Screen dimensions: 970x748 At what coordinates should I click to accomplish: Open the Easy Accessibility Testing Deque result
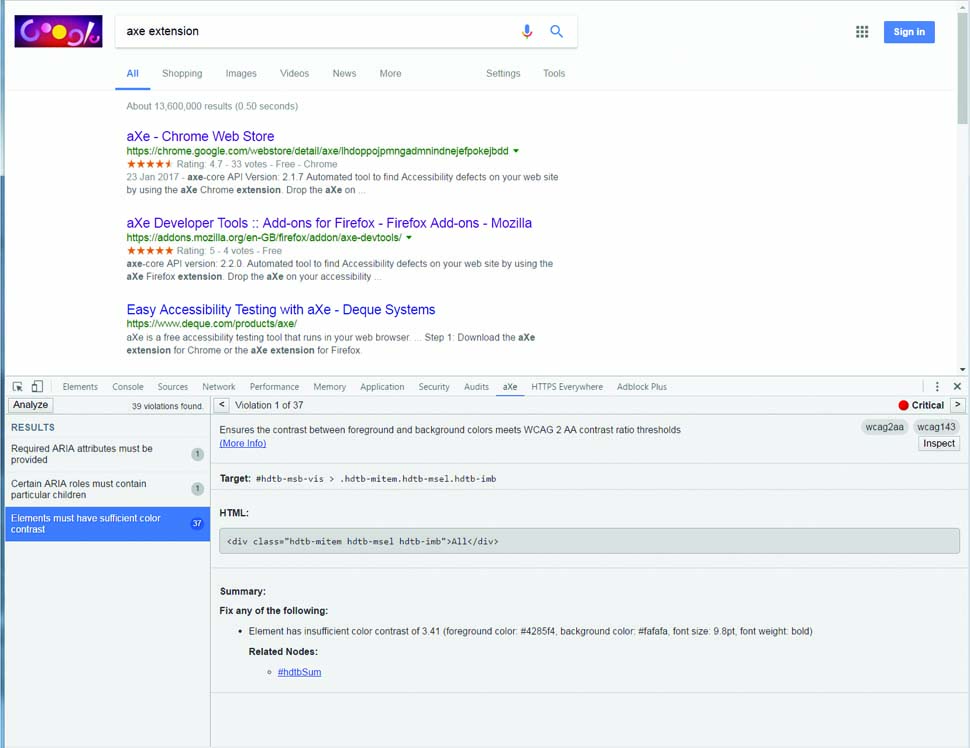281,309
